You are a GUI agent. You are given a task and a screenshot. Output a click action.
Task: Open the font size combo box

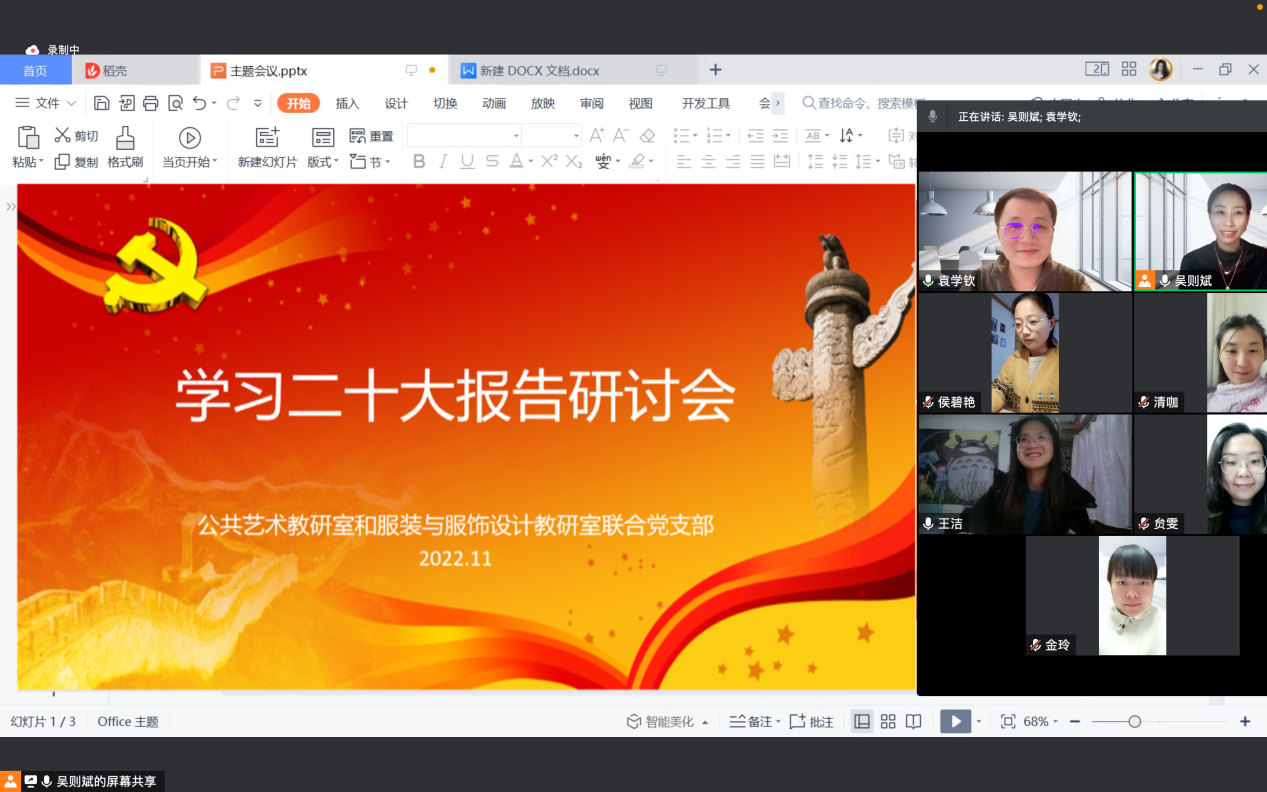click(x=552, y=136)
